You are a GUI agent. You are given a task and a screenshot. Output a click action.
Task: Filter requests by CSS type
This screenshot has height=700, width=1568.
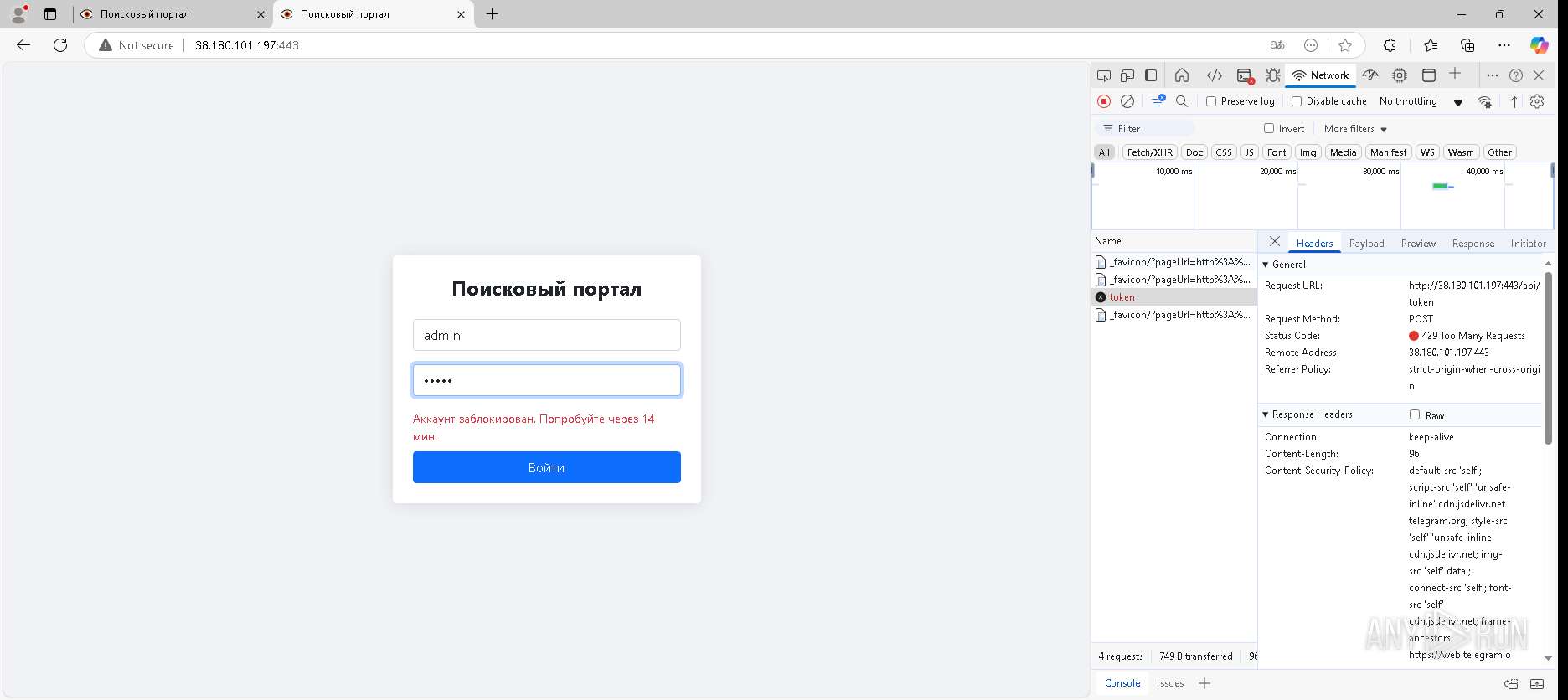click(1224, 152)
